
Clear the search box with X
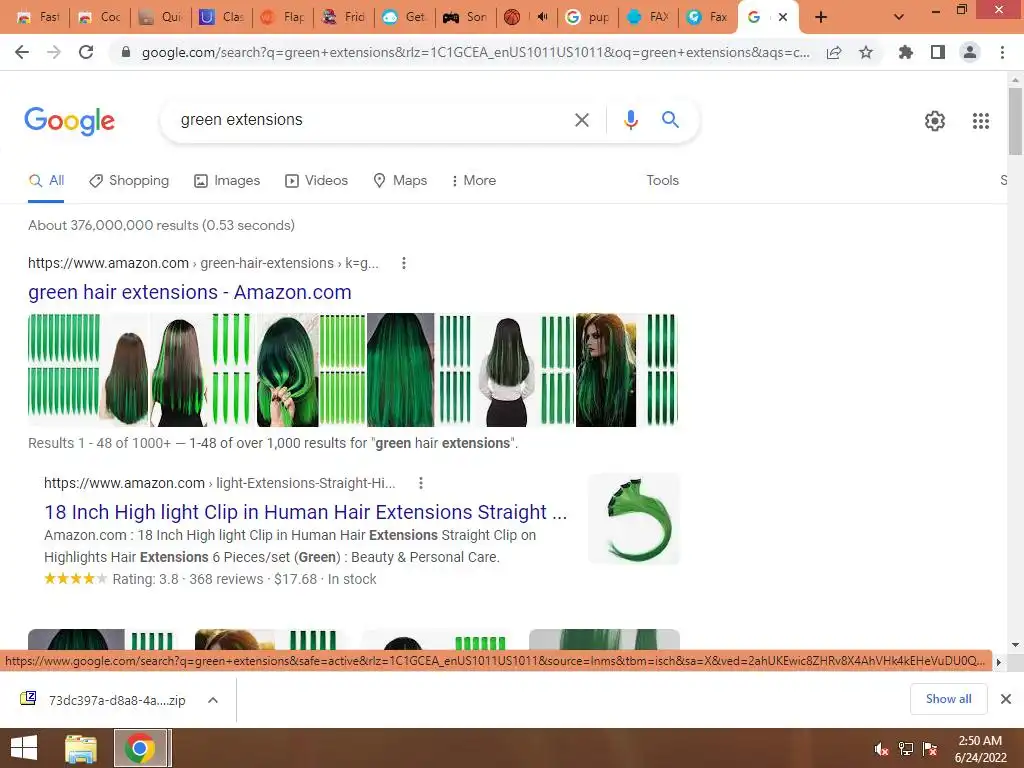[x=581, y=120]
